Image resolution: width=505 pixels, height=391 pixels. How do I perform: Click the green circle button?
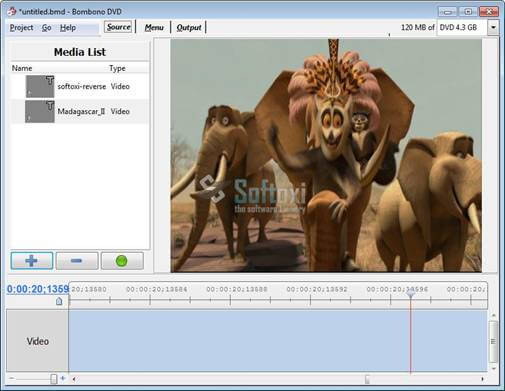tap(122, 260)
